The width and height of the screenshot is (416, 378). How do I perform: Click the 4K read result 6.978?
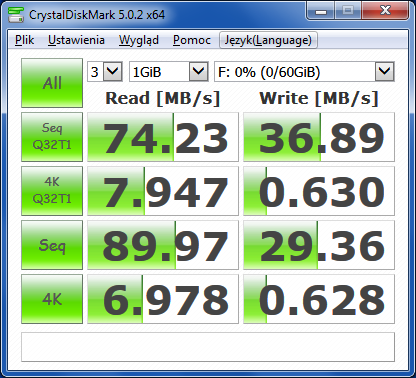tap(163, 299)
